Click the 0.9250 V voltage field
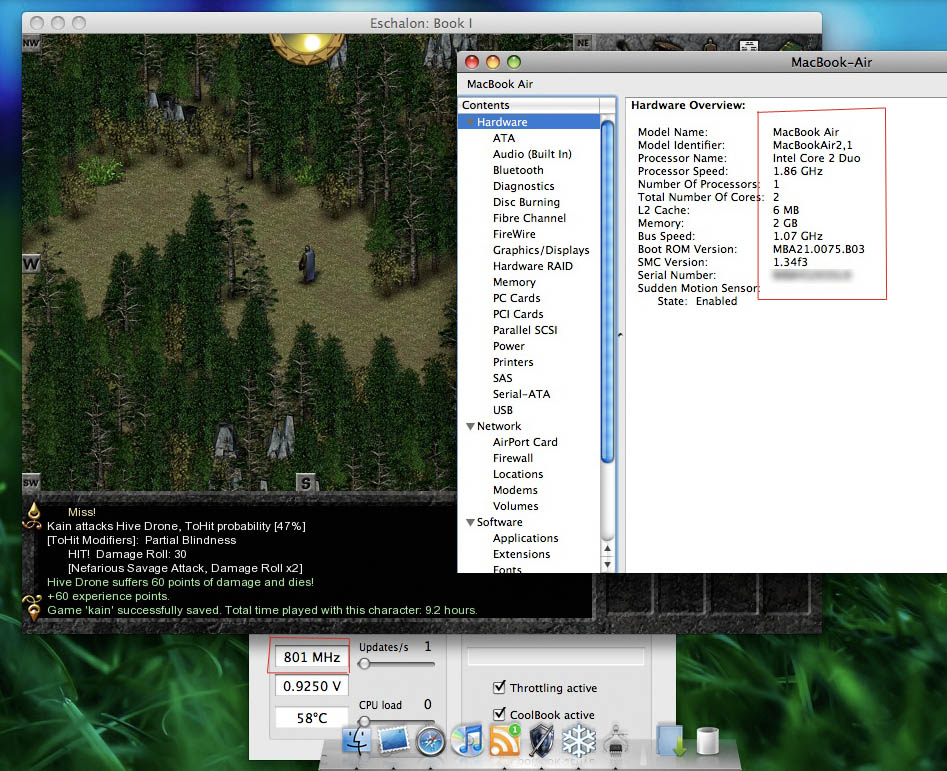Screen dimensions: 947x771 pos(312,686)
